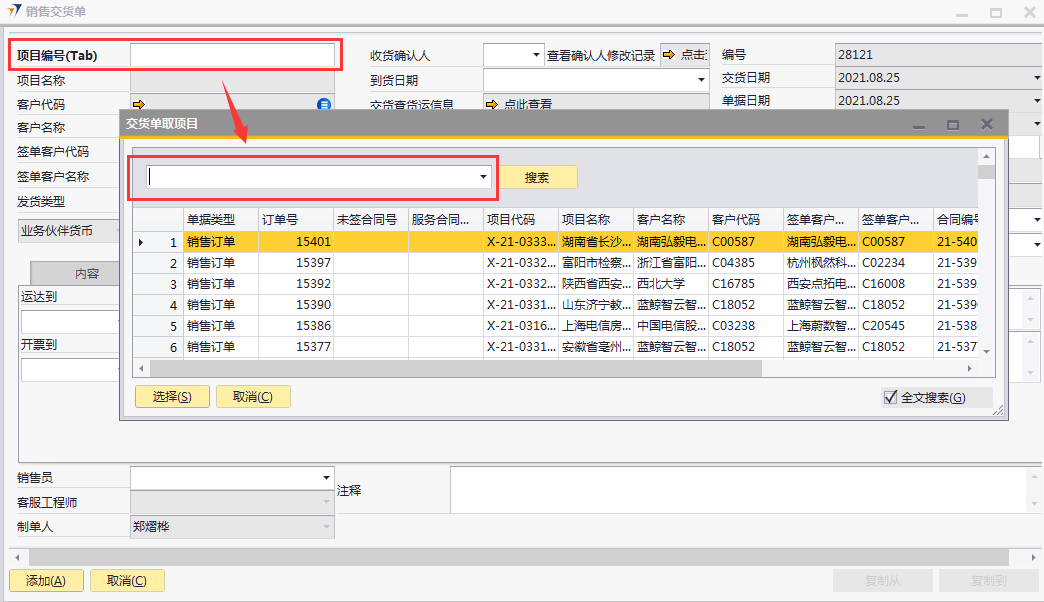This screenshot has width=1044, height=602.
Task: Click the 选择(S) button
Action: [x=172, y=397]
